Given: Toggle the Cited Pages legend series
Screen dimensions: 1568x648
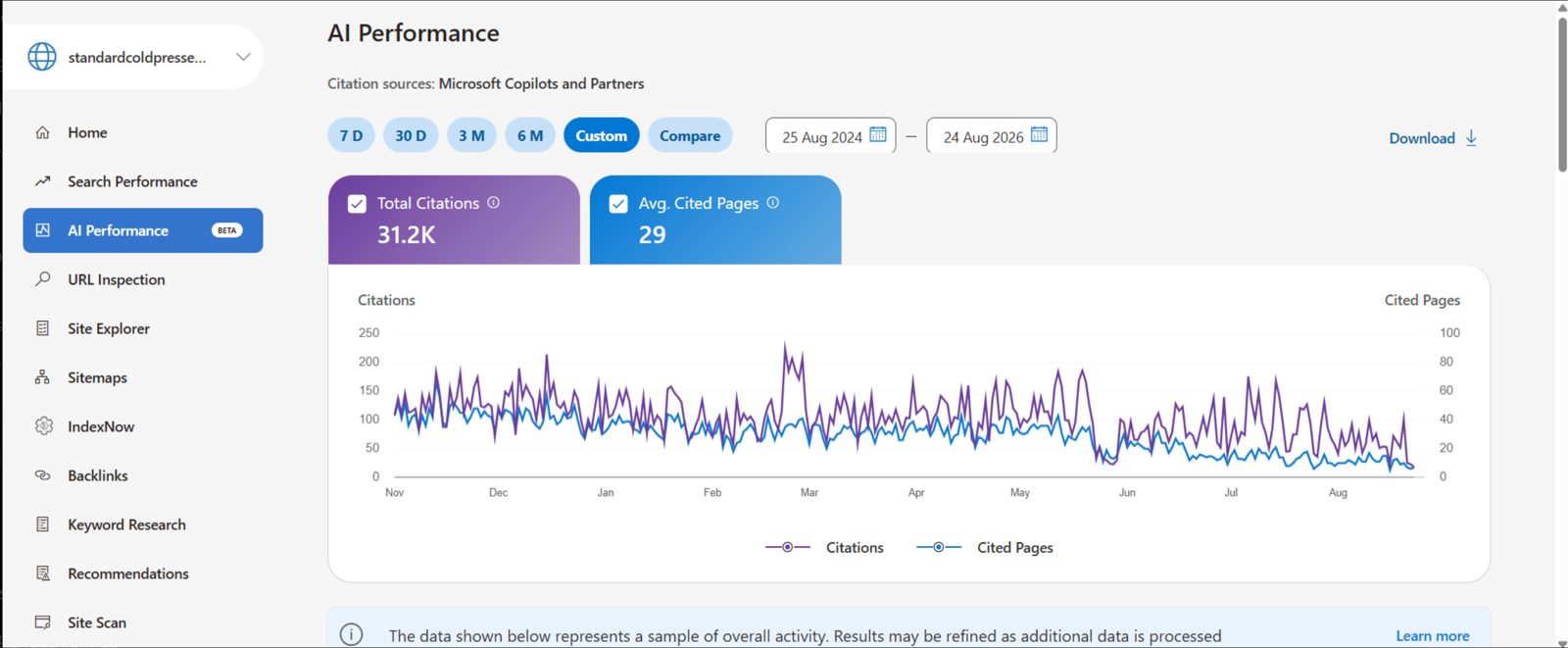Looking at the screenshot, I should (985, 547).
